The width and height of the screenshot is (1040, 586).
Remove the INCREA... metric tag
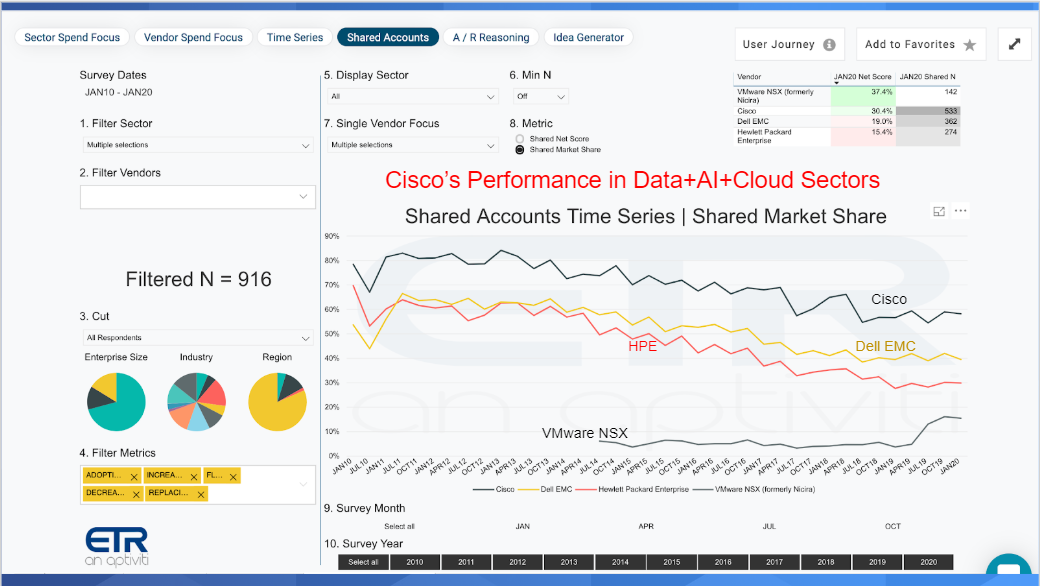[x=194, y=477]
